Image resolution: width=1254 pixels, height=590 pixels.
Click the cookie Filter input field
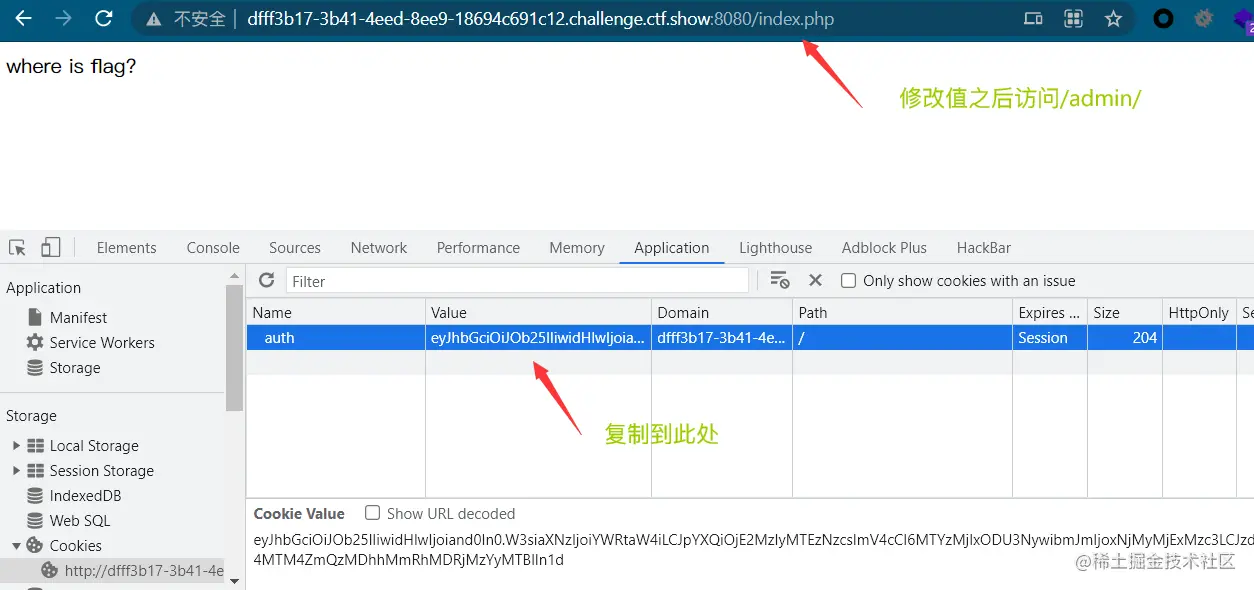click(517, 281)
